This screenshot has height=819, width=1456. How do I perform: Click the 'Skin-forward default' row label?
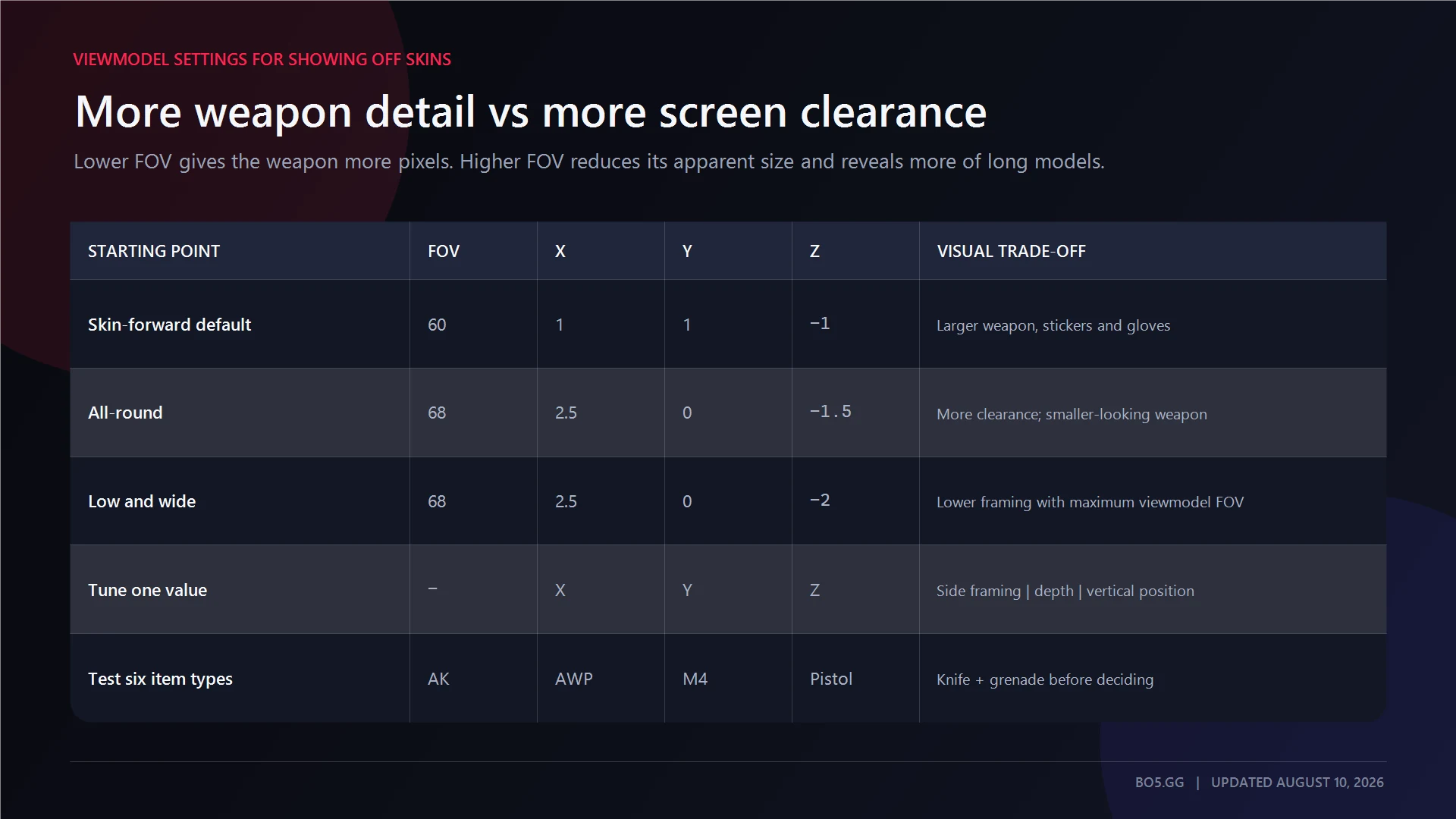point(169,325)
